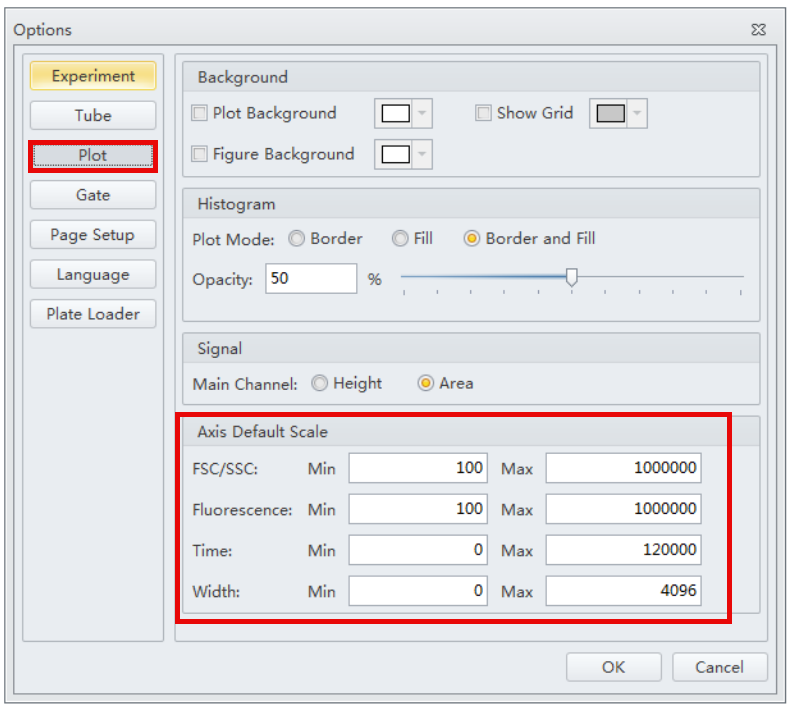Click the FSC/SSC Max value field
This screenshot has width=796, height=710.
[x=623, y=468]
